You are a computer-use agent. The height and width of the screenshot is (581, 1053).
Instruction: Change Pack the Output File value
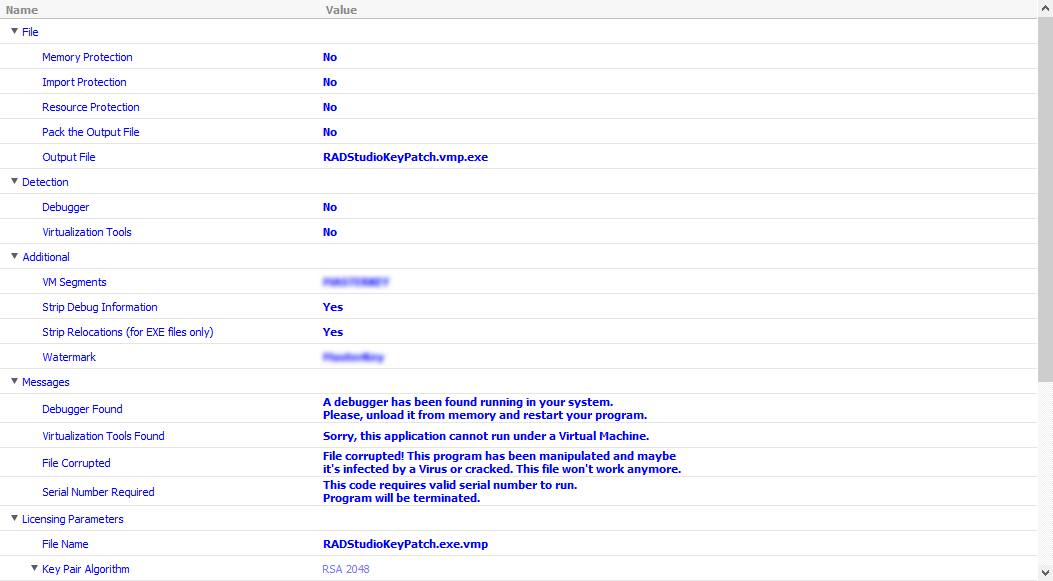[x=330, y=132]
